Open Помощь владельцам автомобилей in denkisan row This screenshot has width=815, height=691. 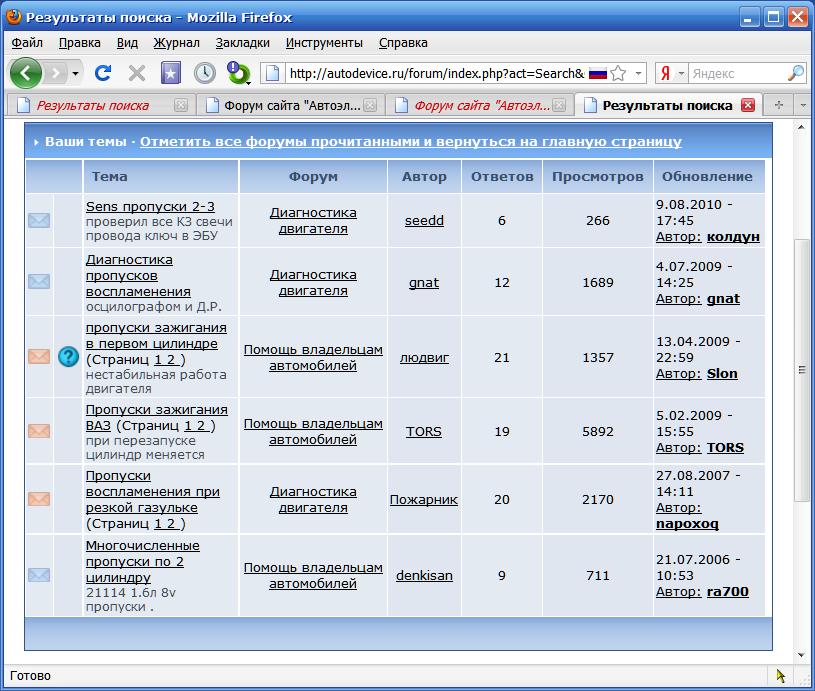coord(313,576)
